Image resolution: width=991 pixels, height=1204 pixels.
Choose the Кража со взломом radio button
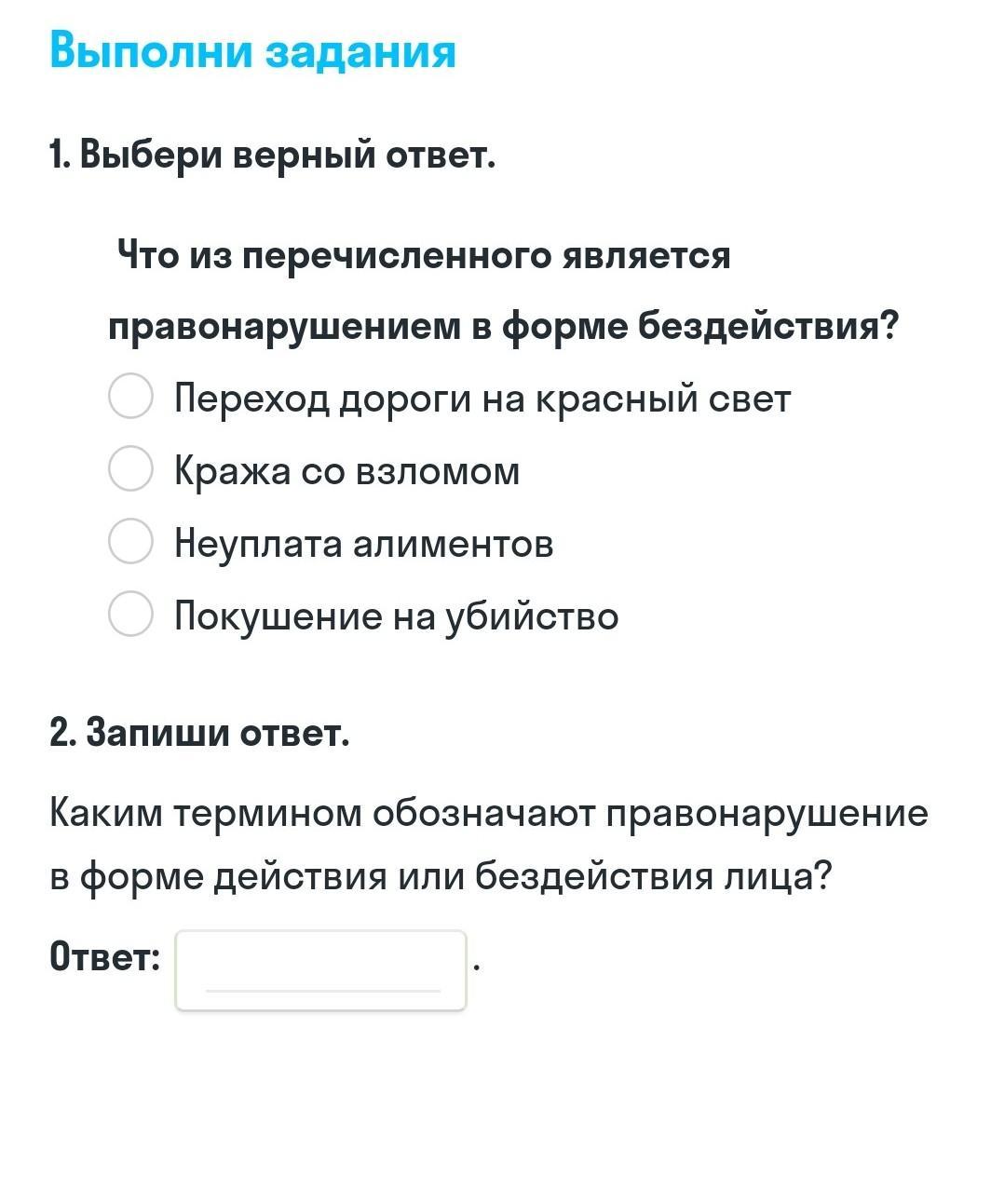pos(130,468)
